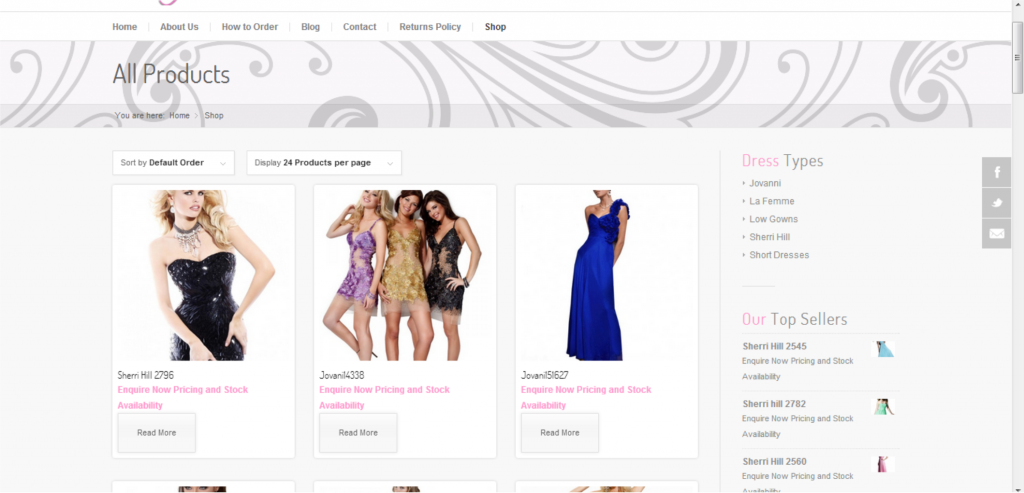
Task: Open the La Femme dress type
Action: click(x=772, y=201)
